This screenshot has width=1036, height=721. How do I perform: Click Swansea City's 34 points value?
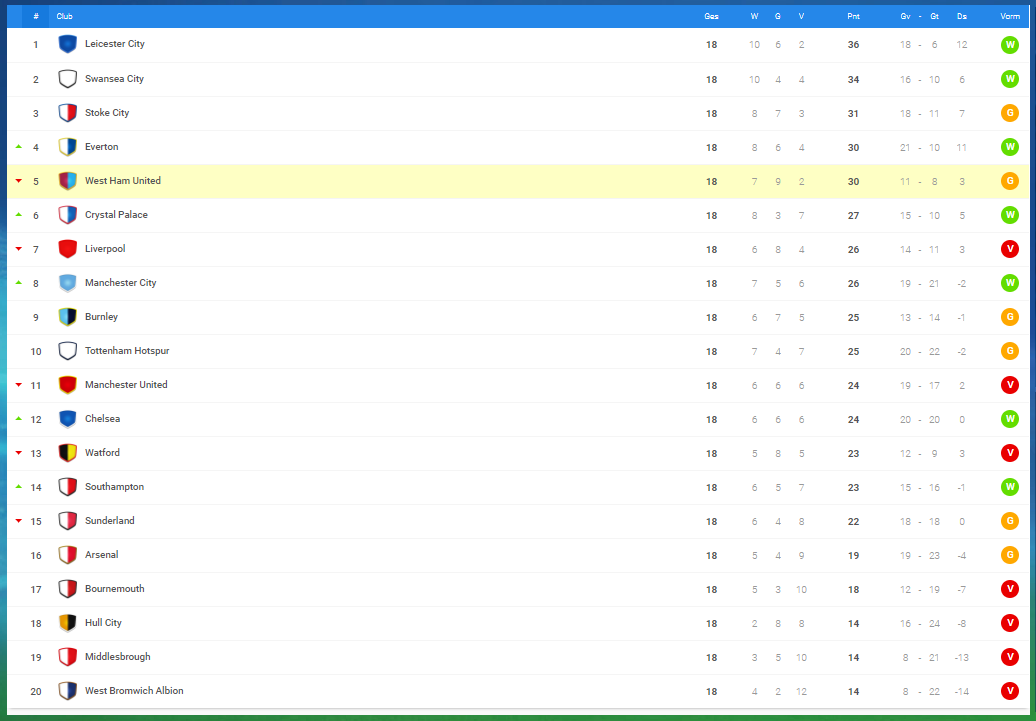[854, 79]
